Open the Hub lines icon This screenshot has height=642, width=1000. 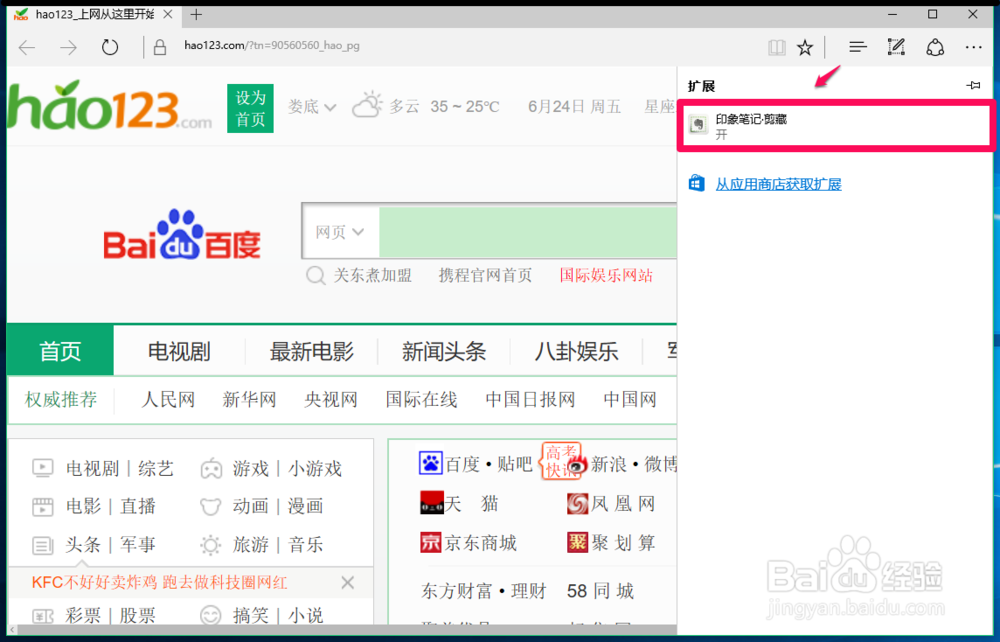[858, 47]
